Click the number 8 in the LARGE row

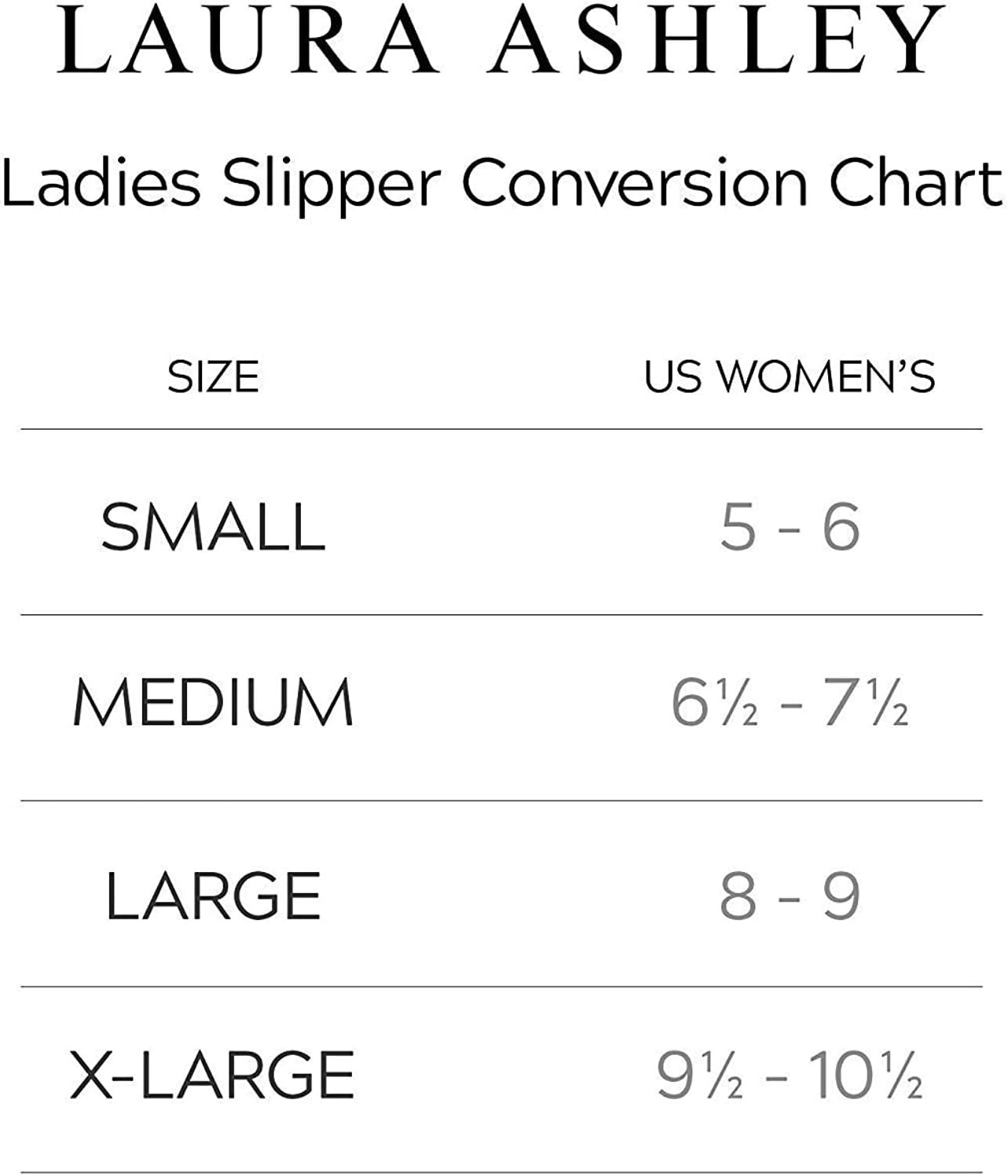[738, 896]
